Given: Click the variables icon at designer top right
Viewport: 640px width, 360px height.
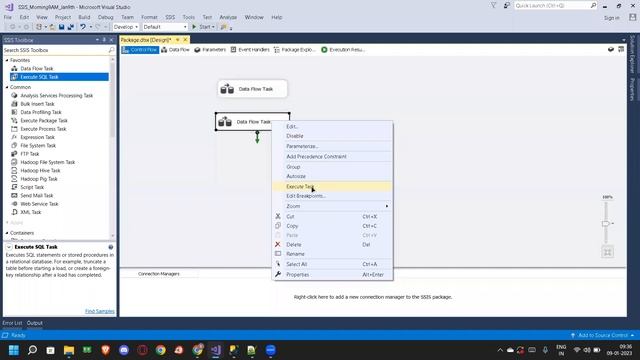Looking at the screenshot, I should click(x=611, y=49).
